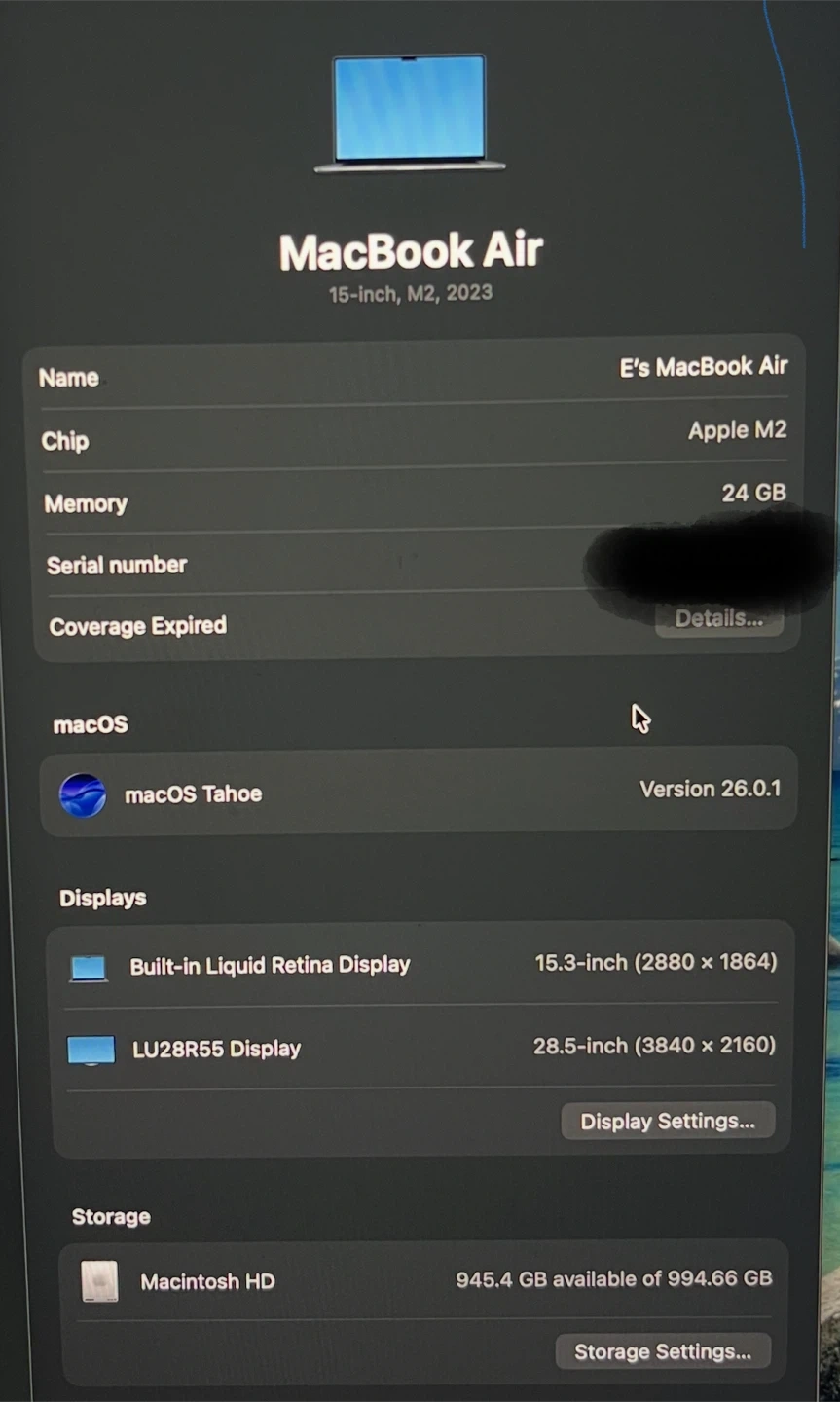
Task: Click the Coverage Expired label
Action: (137, 626)
